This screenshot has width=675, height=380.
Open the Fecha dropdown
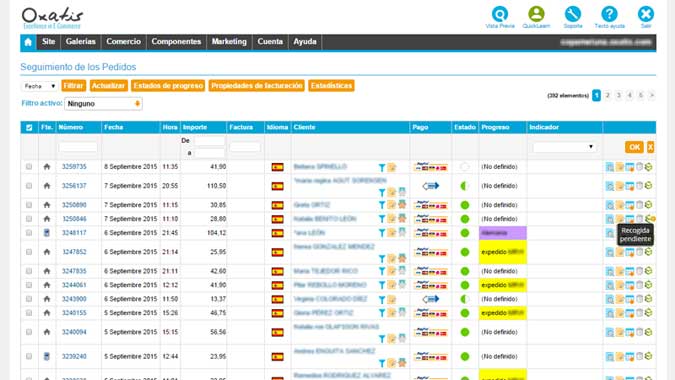(40, 86)
